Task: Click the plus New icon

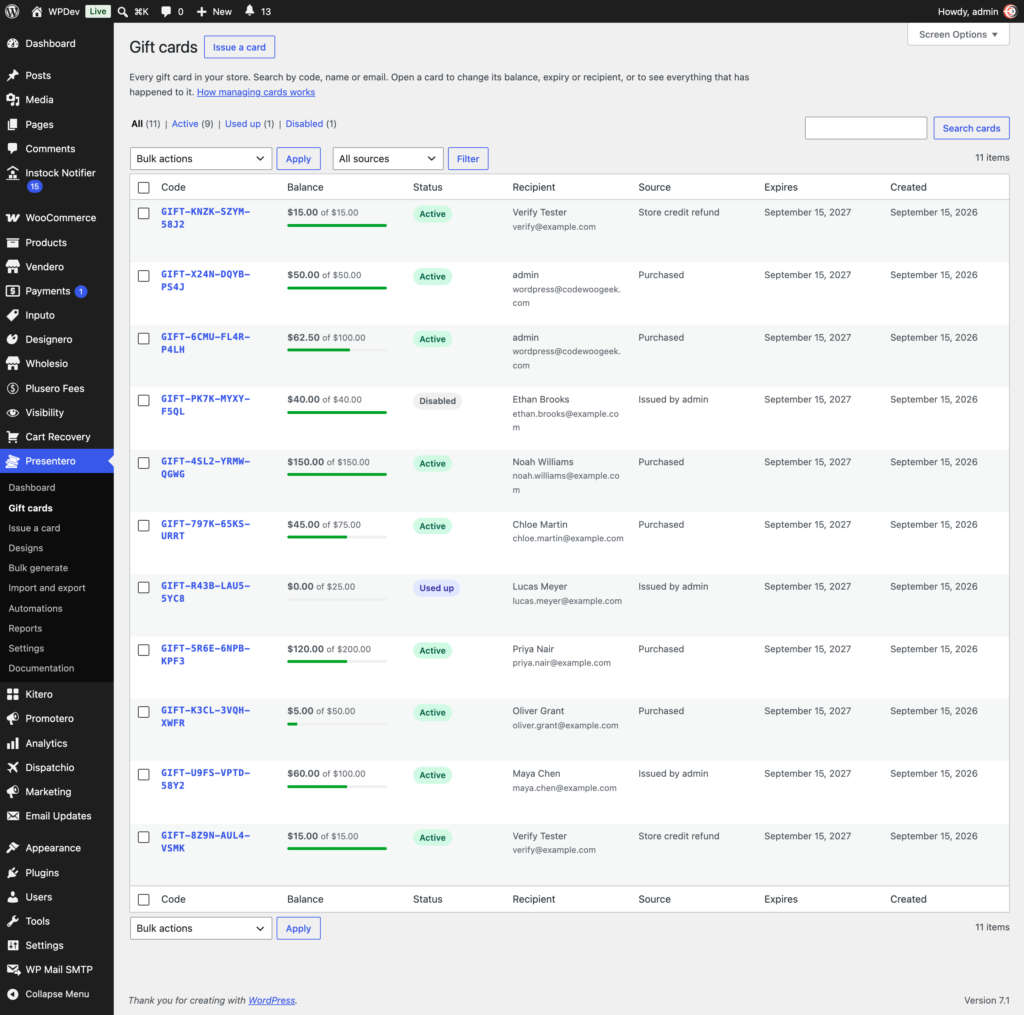Action: click(x=202, y=11)
